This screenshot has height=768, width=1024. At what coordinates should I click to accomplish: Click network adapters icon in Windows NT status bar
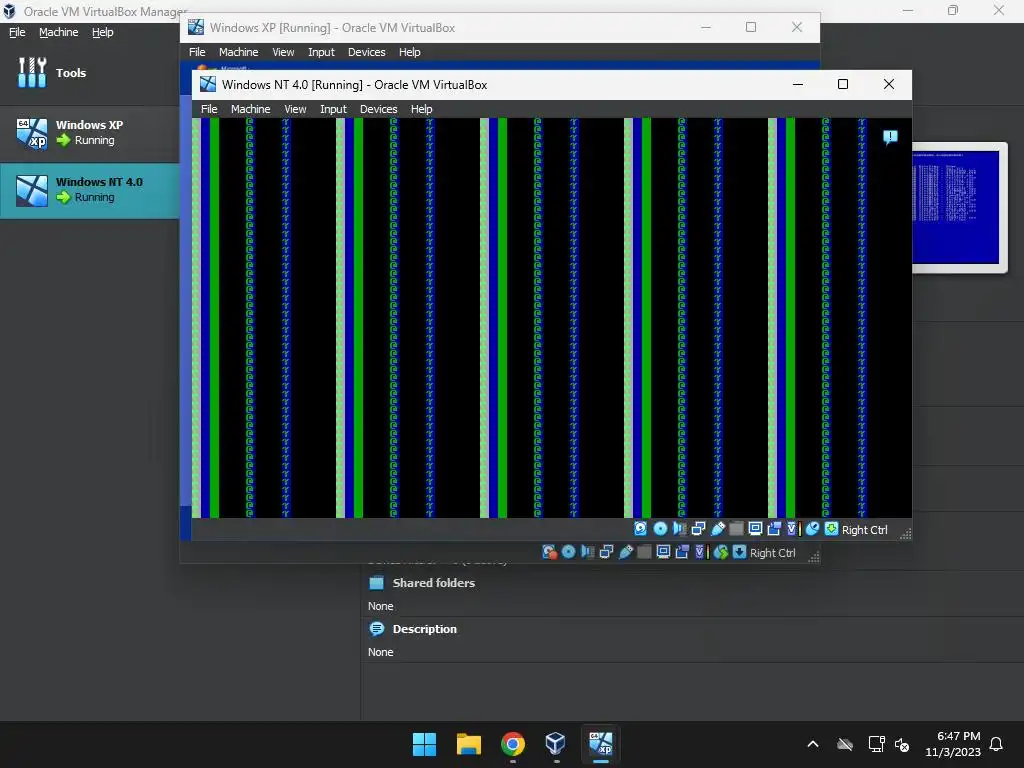tap(698, 529)
